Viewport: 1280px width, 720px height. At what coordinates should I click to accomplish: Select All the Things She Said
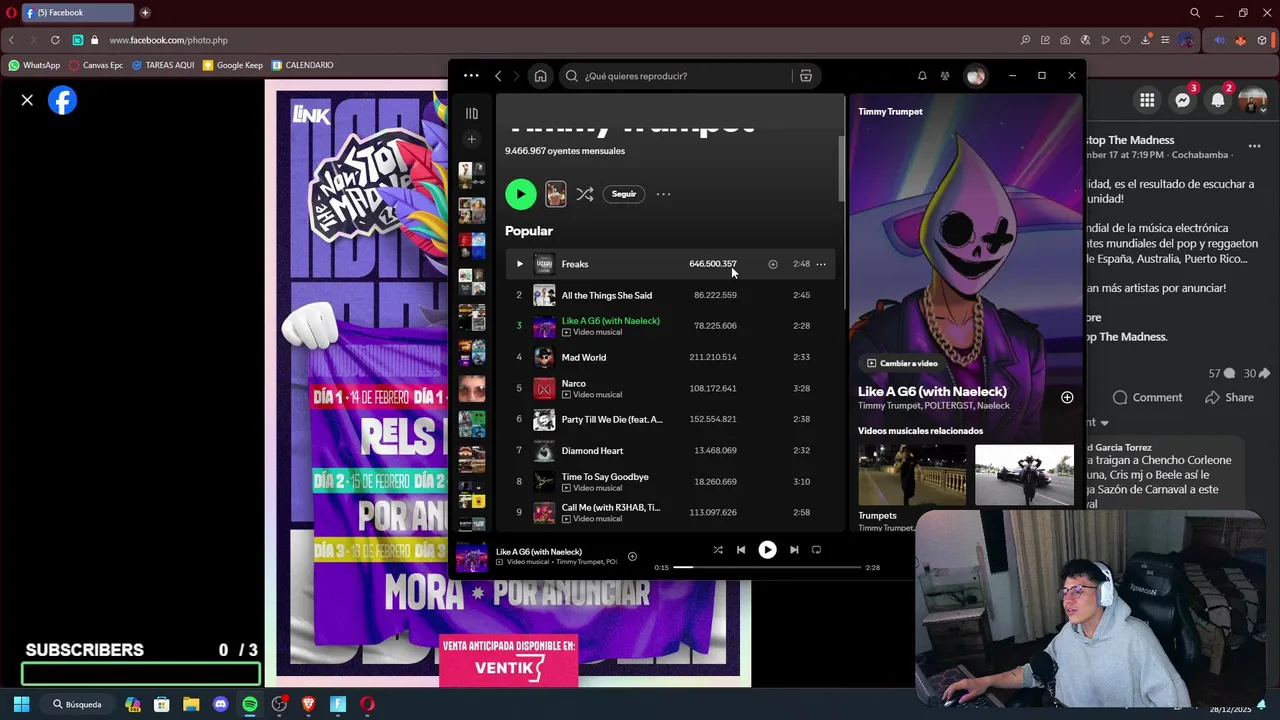tap(606, 295)
